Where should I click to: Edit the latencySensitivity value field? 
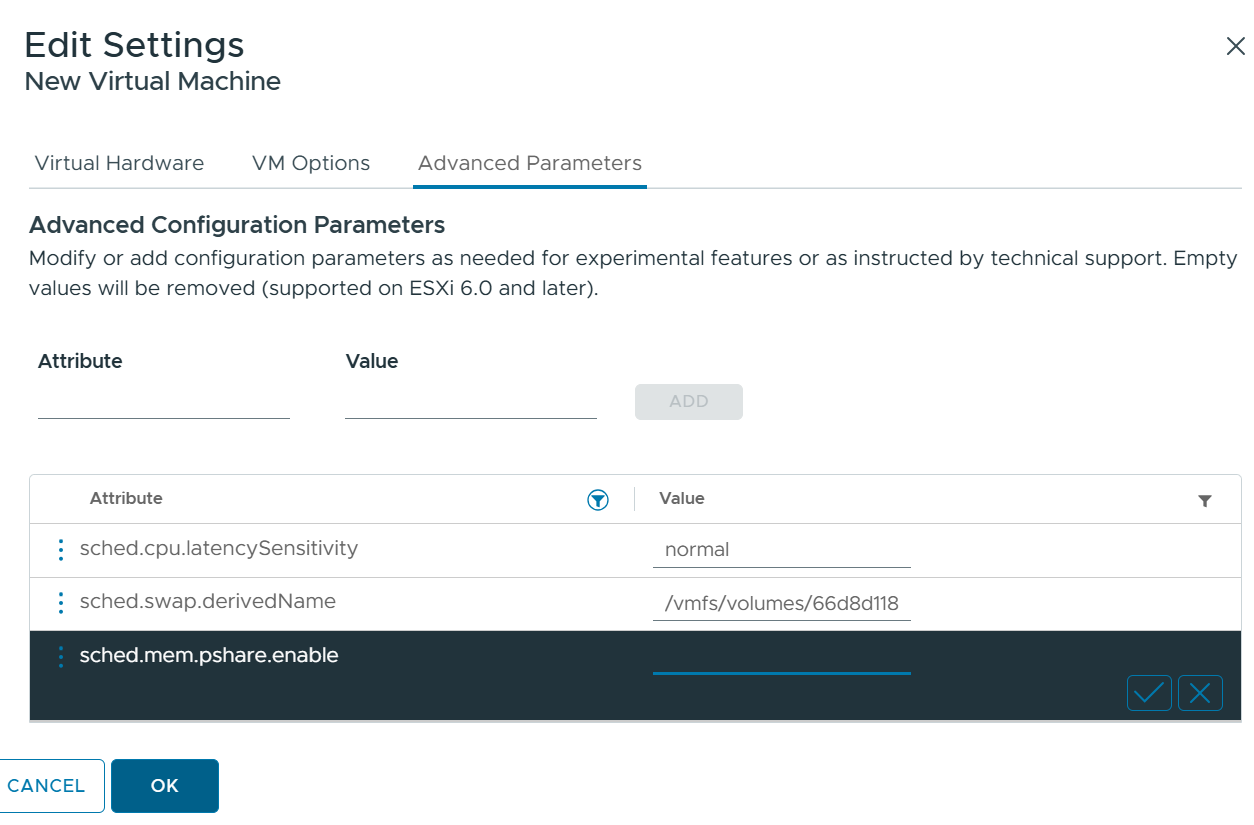pyautogui.click(x=781, y=550)
